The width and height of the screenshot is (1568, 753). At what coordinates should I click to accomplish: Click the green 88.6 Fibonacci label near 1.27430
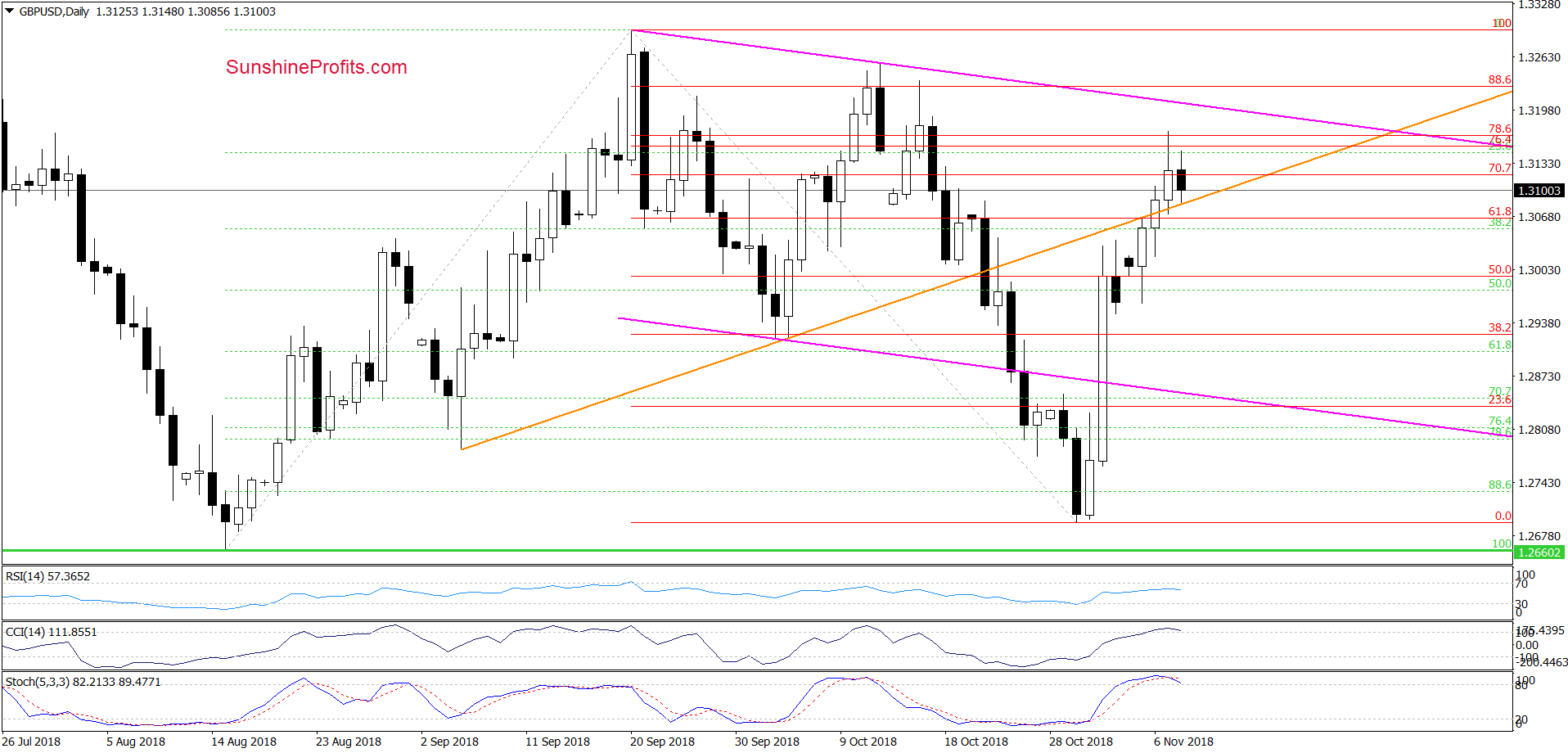1499,485
